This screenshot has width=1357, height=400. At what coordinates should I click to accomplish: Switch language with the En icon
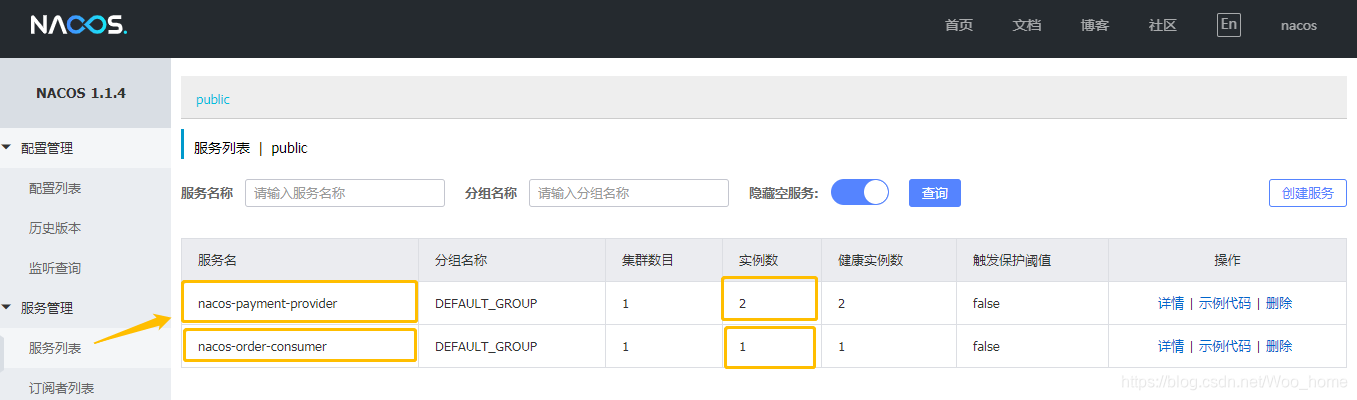click(x=1229, y=25)
